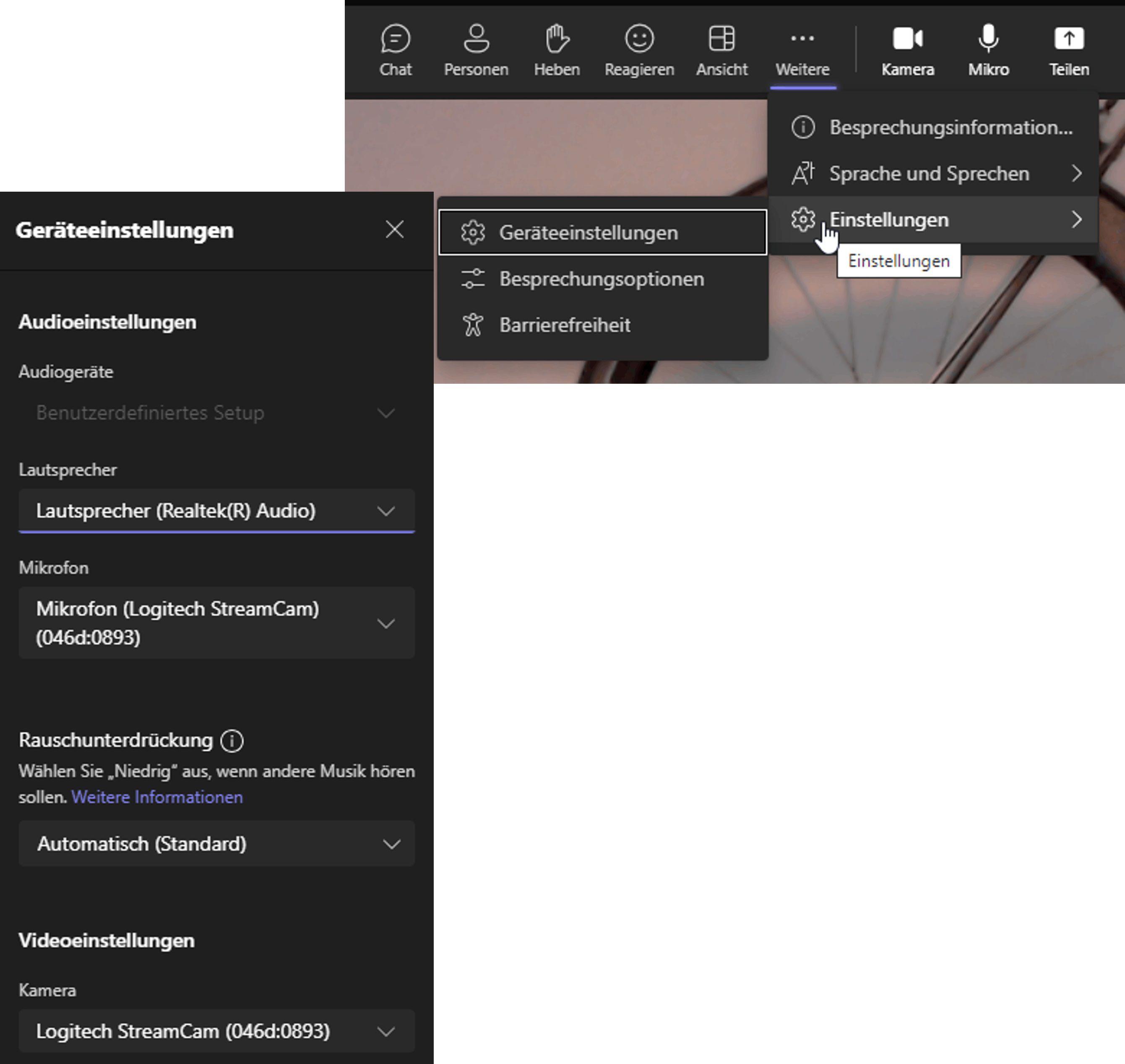The height and width of the screenshot is (1064, 1125).
Task: Expand the Lautsprecher device dropdown
Action: [217, 510]
